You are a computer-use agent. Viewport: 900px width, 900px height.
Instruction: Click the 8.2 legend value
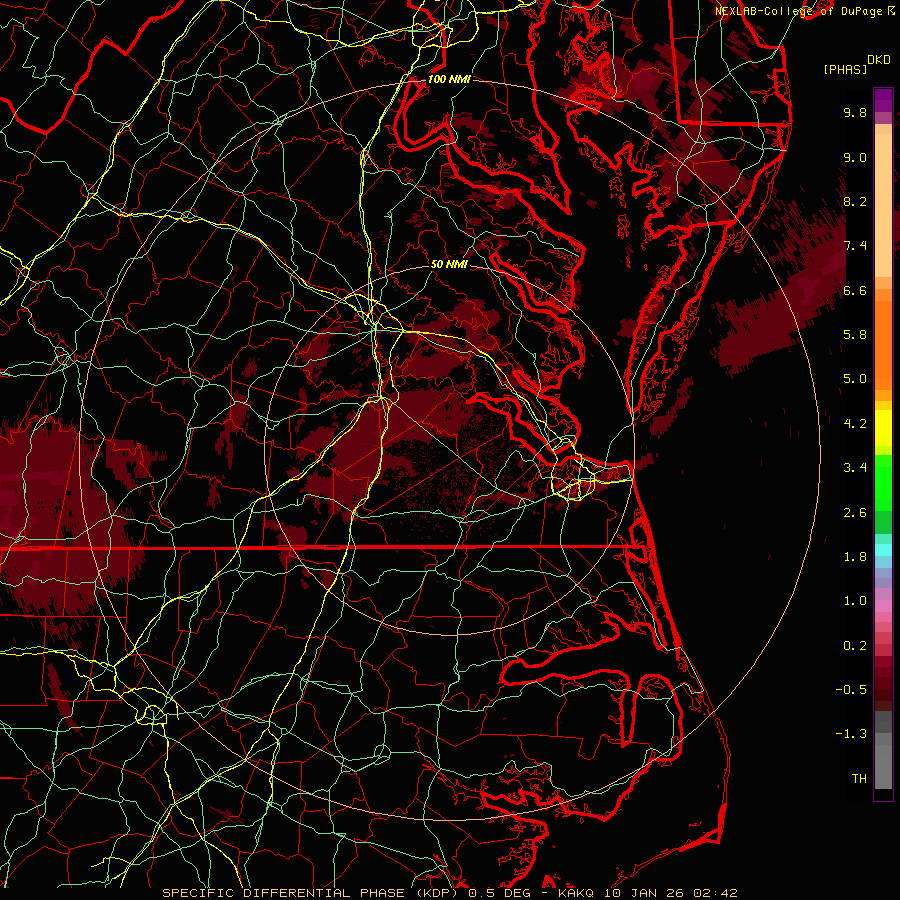pos(855,201)
